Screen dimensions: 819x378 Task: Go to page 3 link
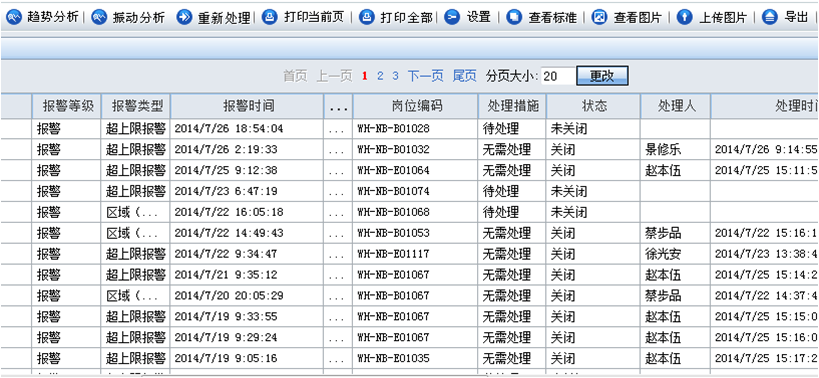pos(395,76)
